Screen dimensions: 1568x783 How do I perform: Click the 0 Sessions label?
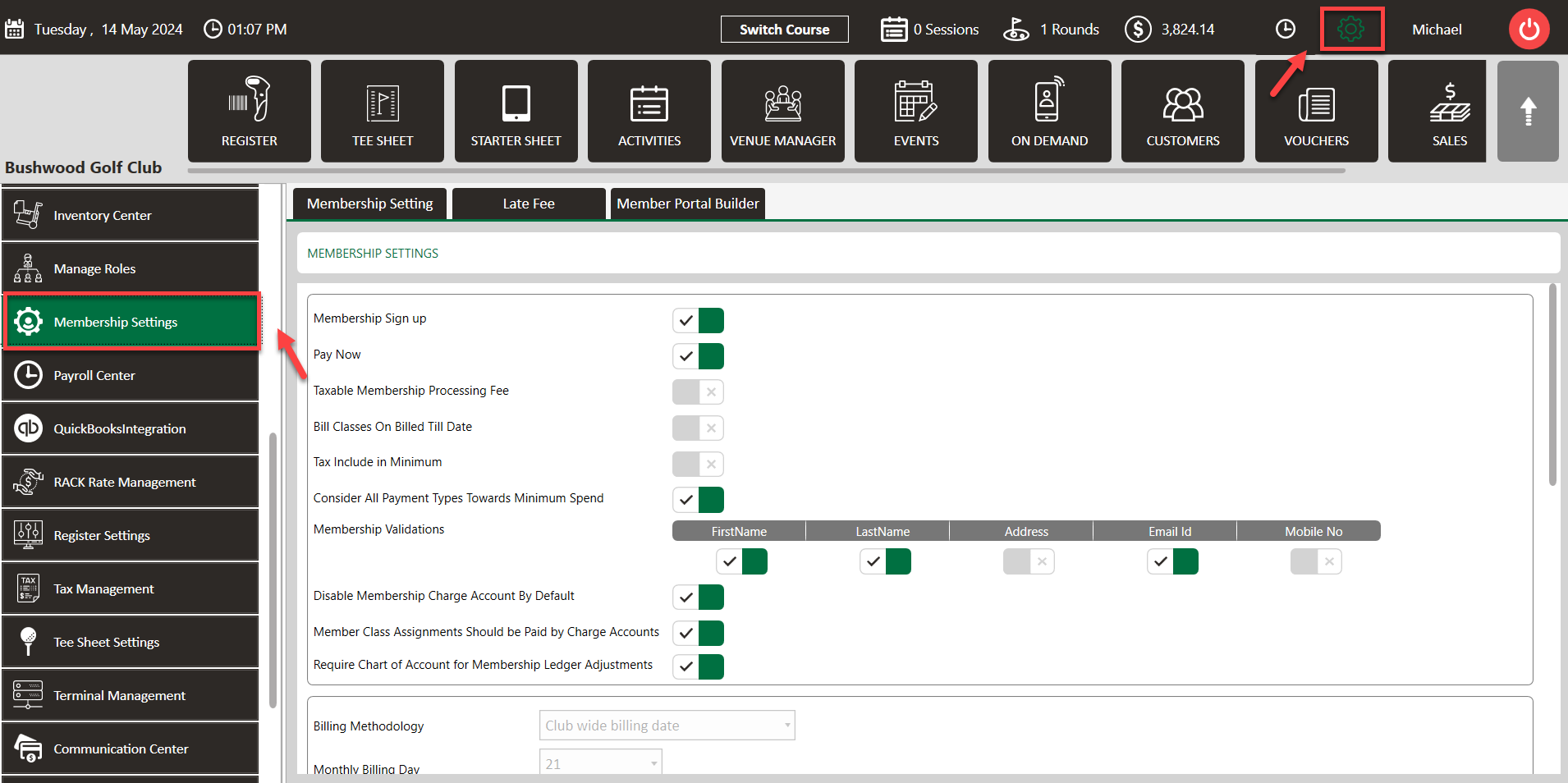click(x=946, y=30)
